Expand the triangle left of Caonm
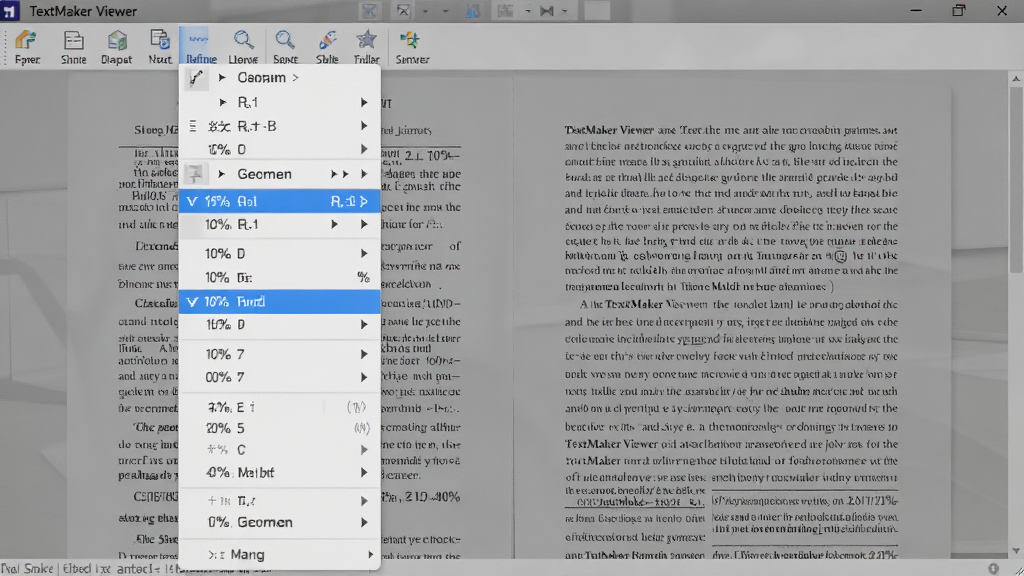Image resolution: width=1024 pixels, height=576 pixels. tap(223, 78)
